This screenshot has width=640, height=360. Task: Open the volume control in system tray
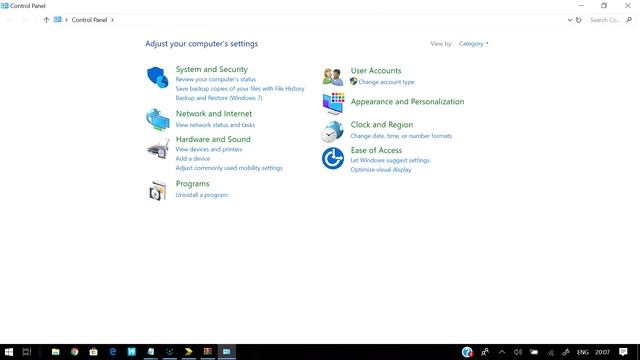(518, 352)
